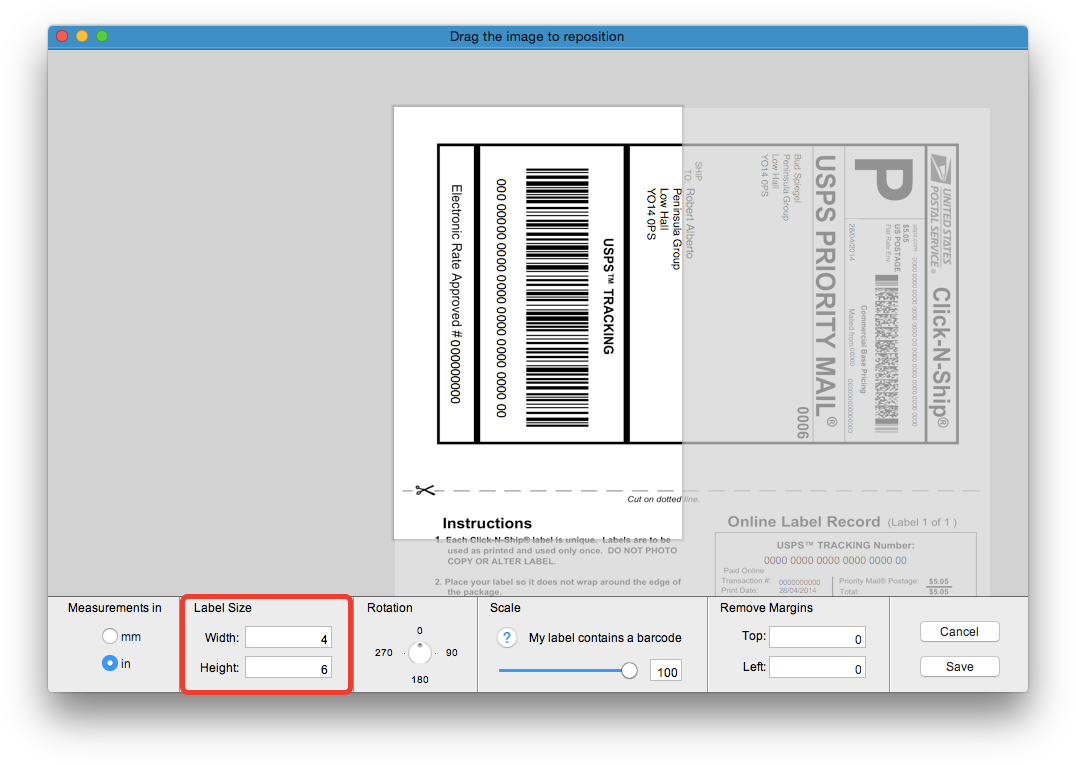Click the label Height input field
Viewport: 1076px width, 765px height.
pyautogui.click(x=288, y=668)
